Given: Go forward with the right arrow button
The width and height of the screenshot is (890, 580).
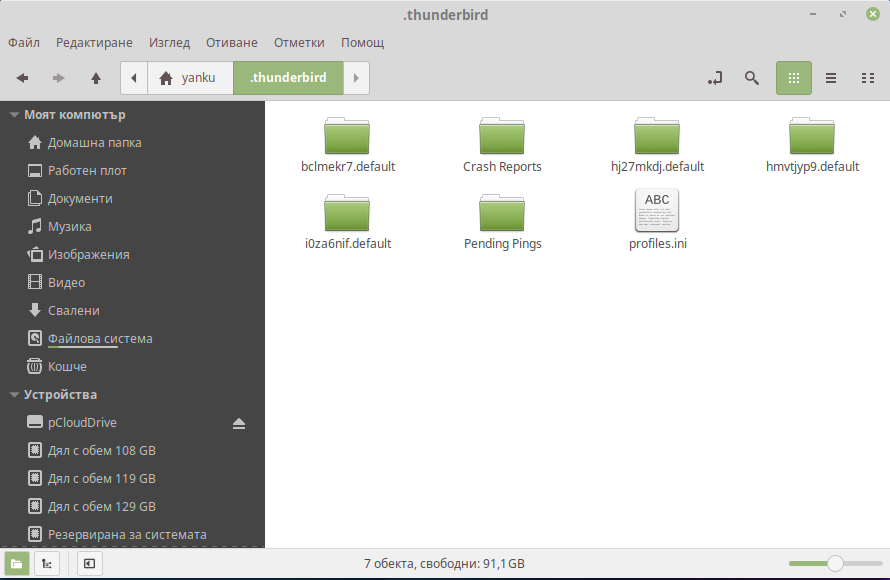Looking at the screenshot, I should coord(58,78).
